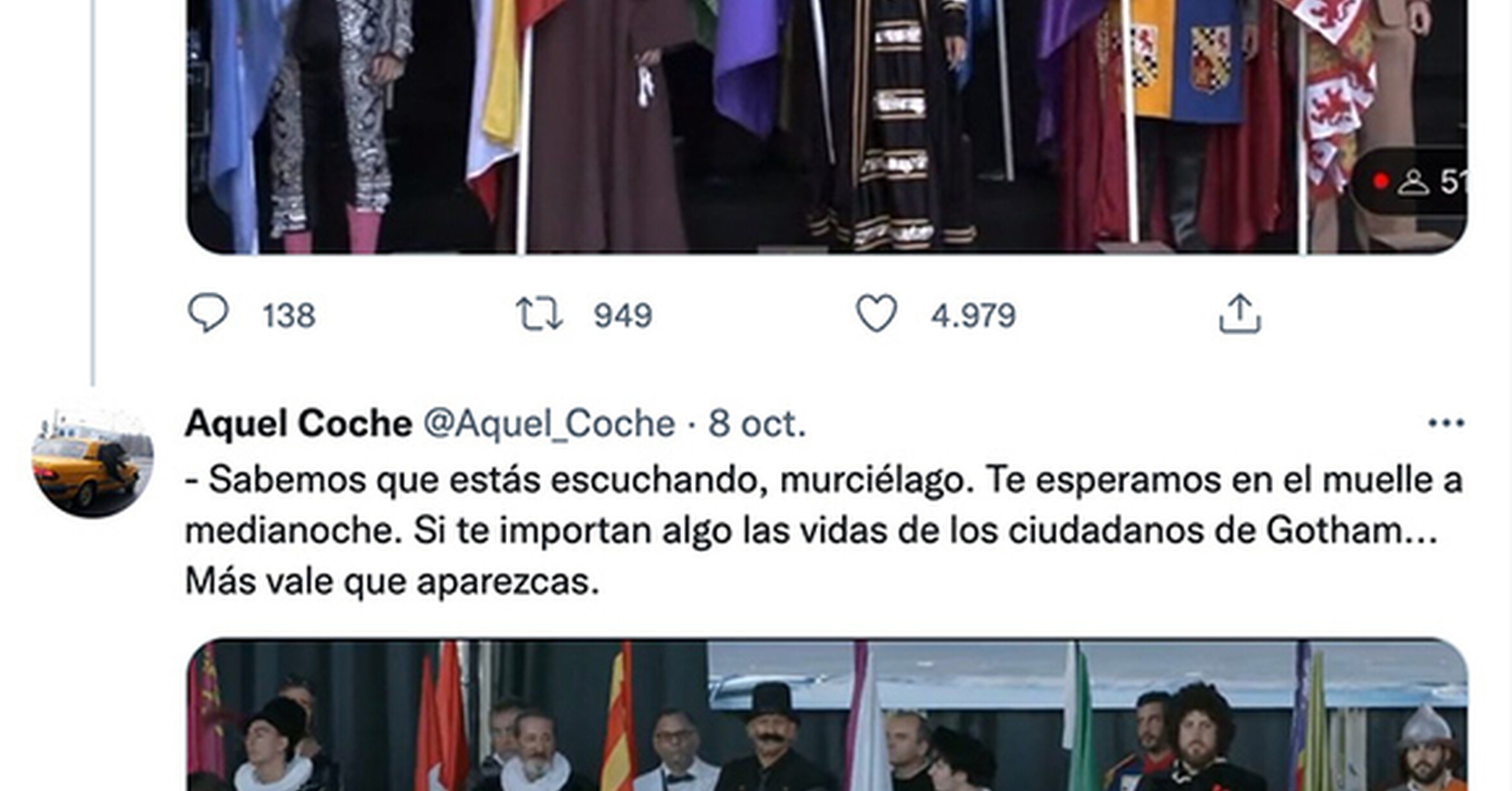
Task: Open the three-dot more options menu
Action: tap(1446, 423)
